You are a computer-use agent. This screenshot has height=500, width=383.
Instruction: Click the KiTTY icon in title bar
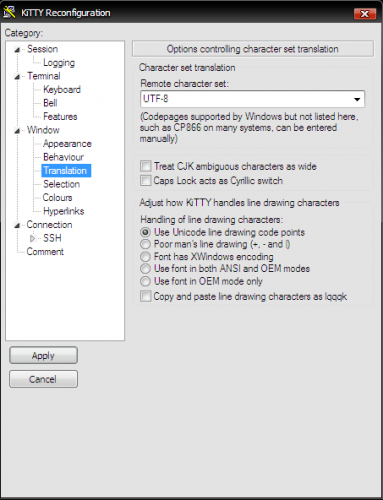tap(9, 12)
